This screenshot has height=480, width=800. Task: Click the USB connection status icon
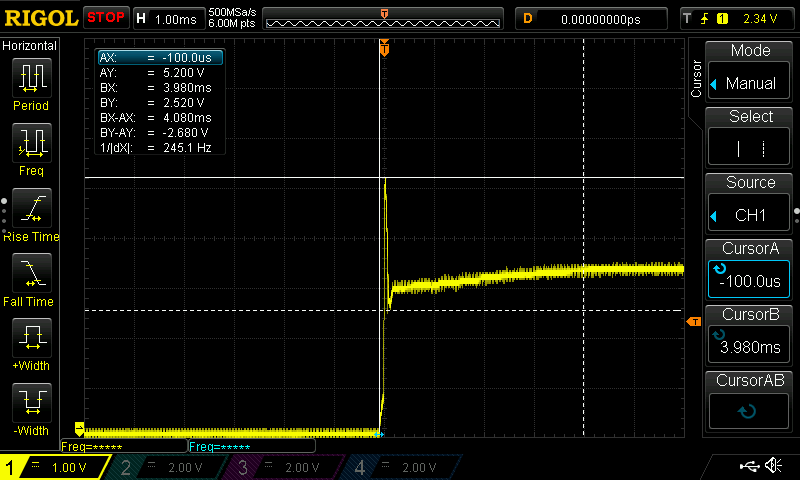pos(749,466)
